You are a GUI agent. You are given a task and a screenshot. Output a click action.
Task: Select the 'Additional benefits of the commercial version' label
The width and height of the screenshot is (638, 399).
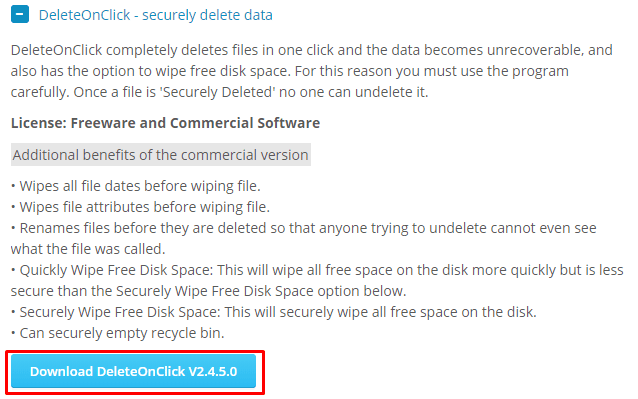click(161, 155)
